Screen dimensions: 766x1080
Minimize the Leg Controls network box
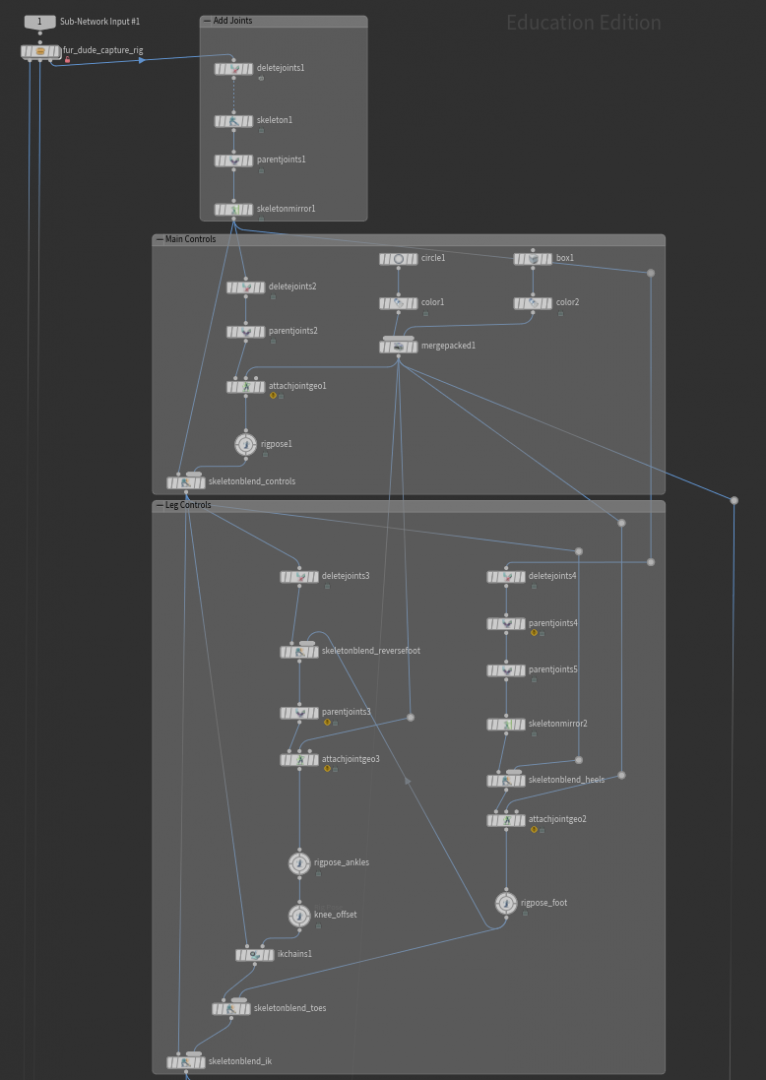(159, 506)
